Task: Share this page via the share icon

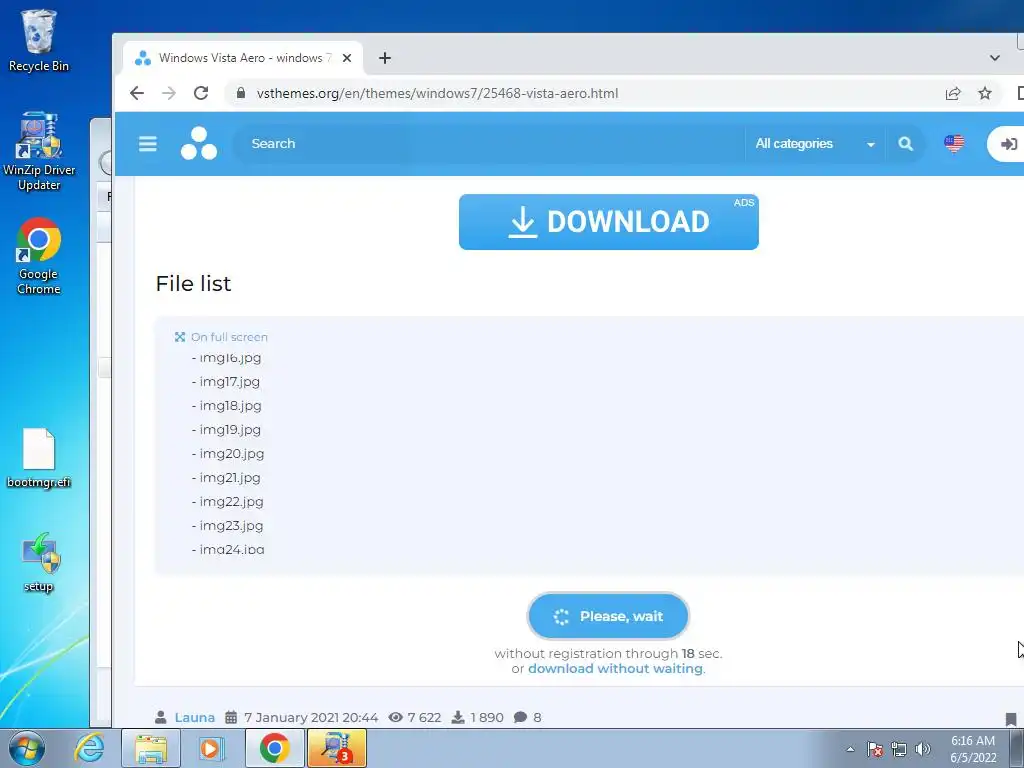Action: click(953, 93)
